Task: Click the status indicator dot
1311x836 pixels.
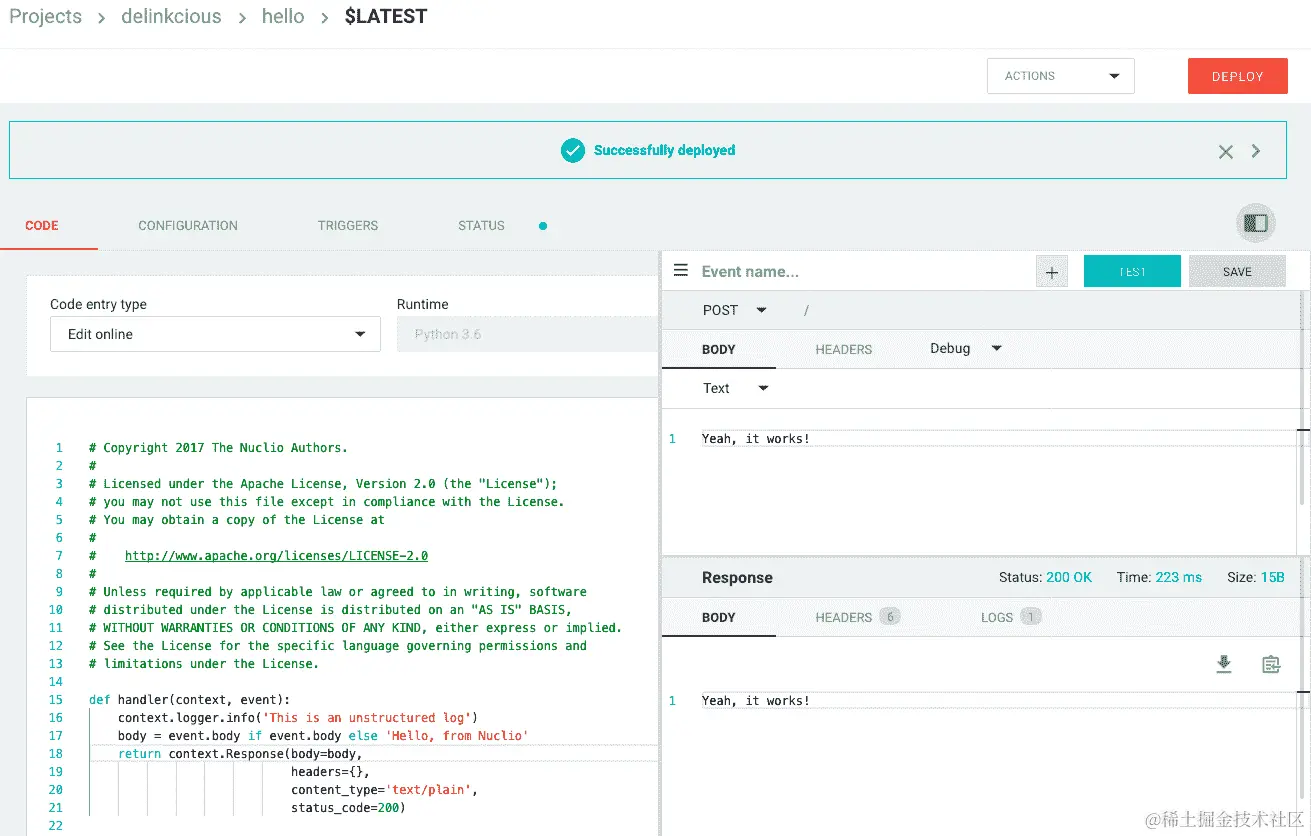Action: tap(543, 226)
